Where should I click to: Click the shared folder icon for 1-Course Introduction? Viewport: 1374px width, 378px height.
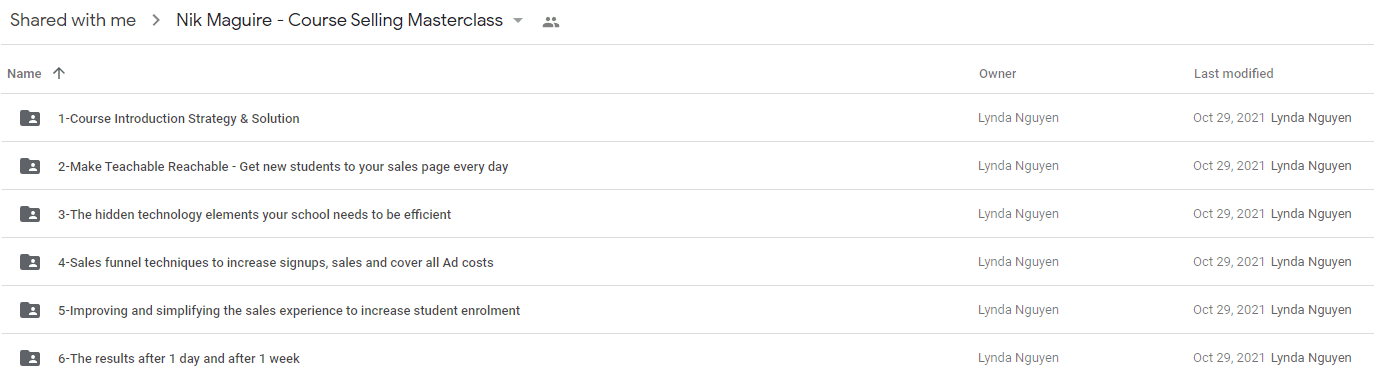coord(30,118)
